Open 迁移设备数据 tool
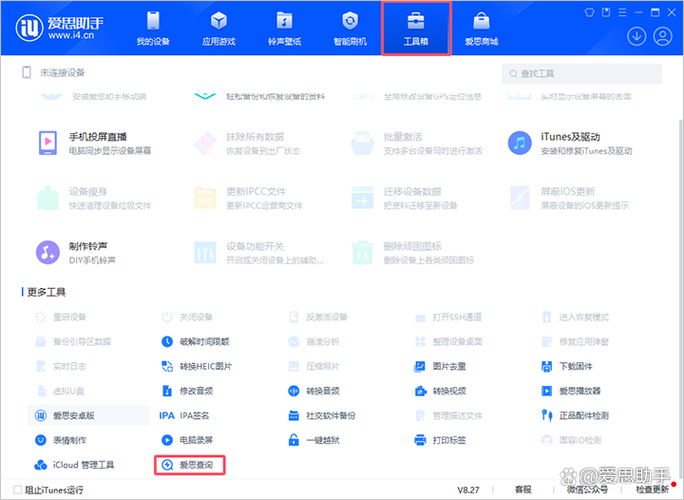 point(404,198)
